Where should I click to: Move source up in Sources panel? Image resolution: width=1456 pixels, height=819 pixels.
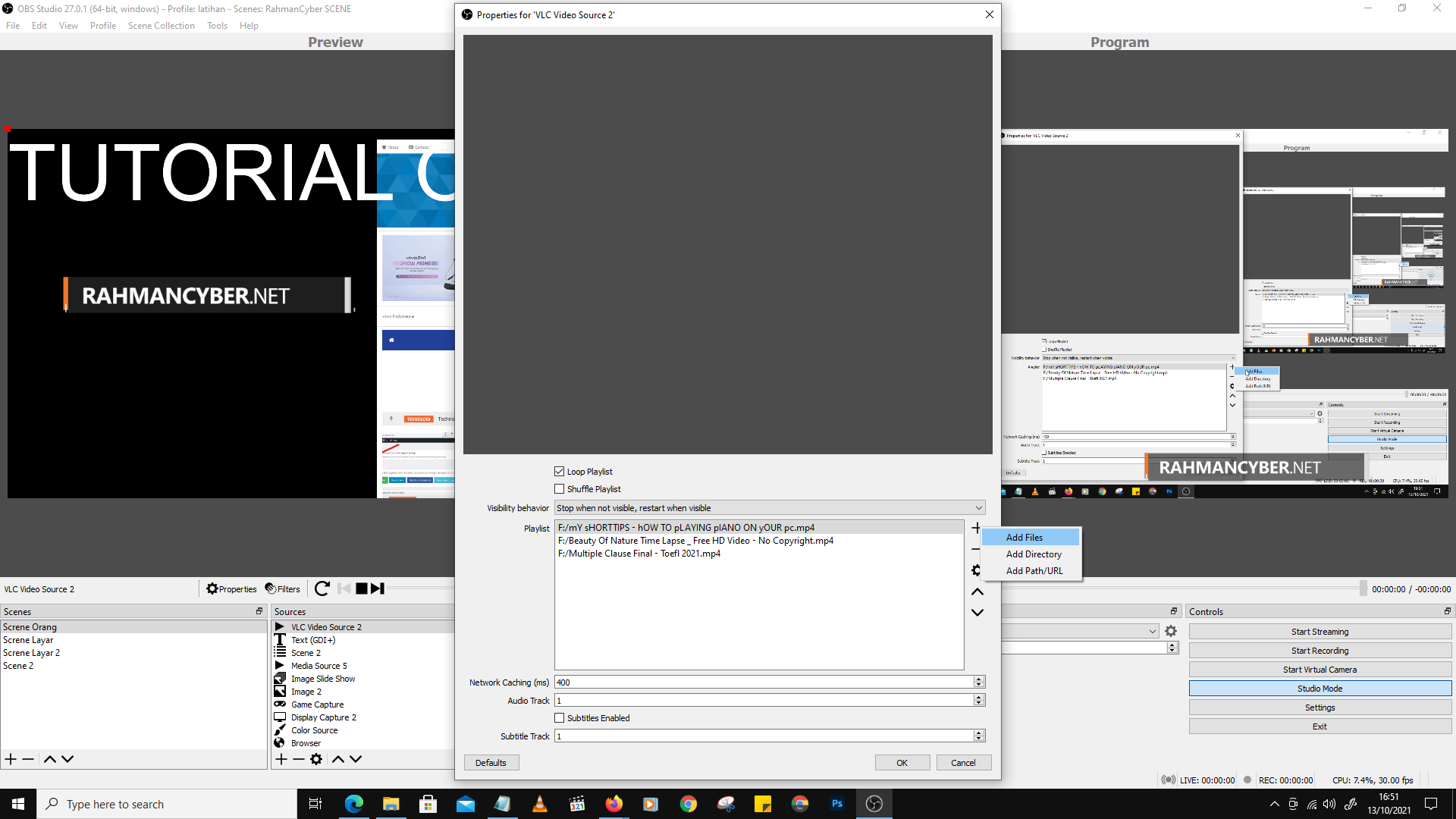tap(338, 759)
